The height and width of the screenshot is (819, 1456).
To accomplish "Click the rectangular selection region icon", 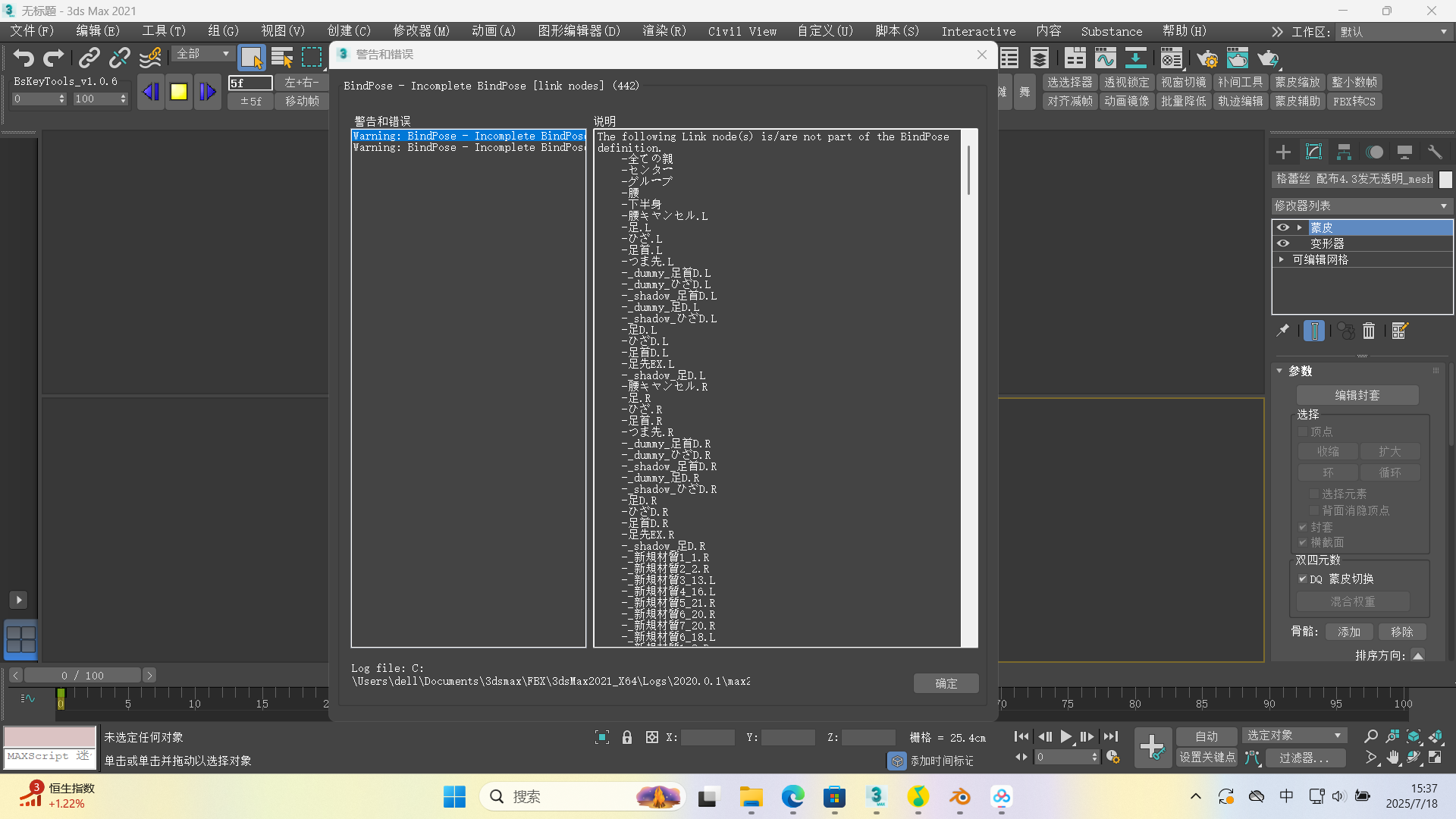I will click(312, 58).
